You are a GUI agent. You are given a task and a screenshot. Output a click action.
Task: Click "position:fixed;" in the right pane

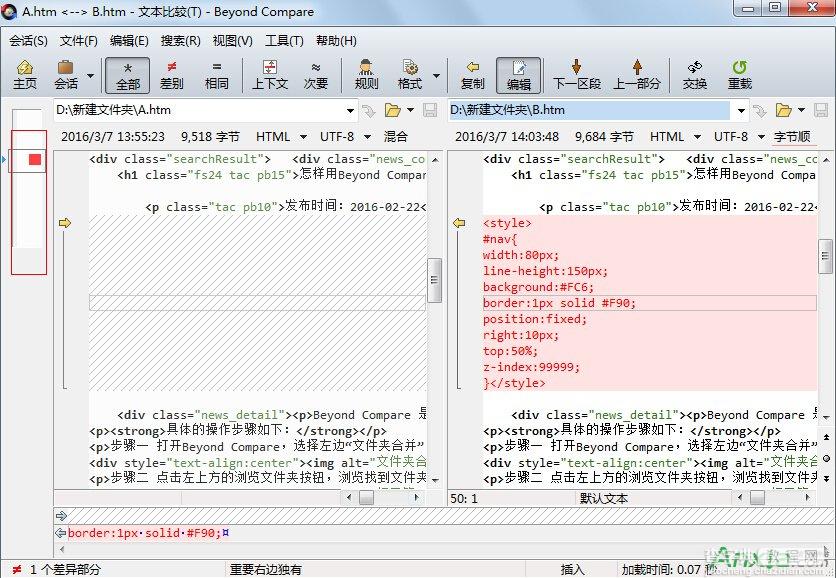pos(535,319)
